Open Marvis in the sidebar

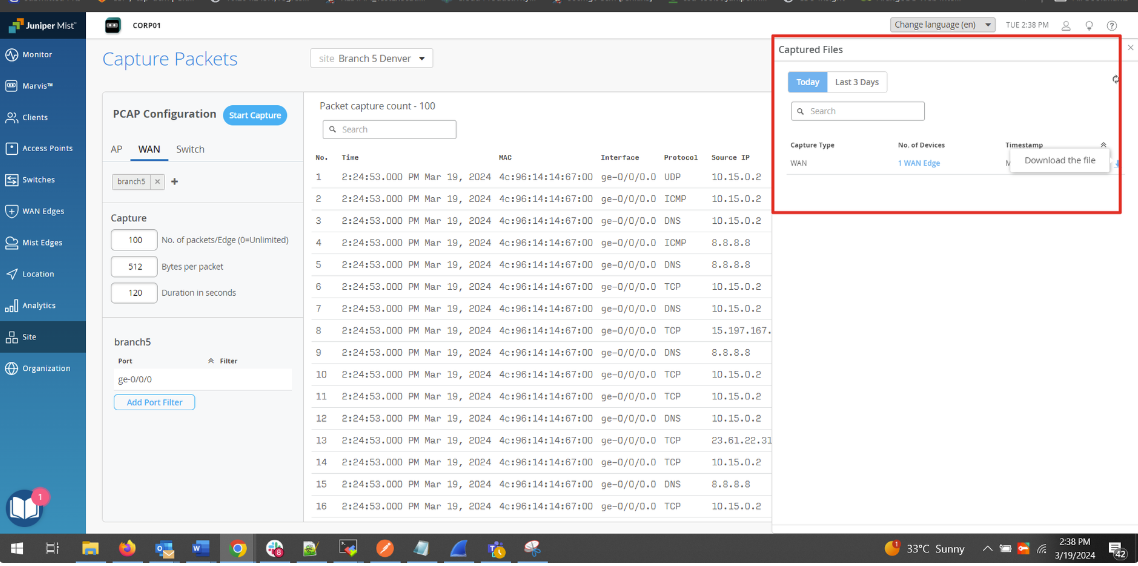coord(43,86)
